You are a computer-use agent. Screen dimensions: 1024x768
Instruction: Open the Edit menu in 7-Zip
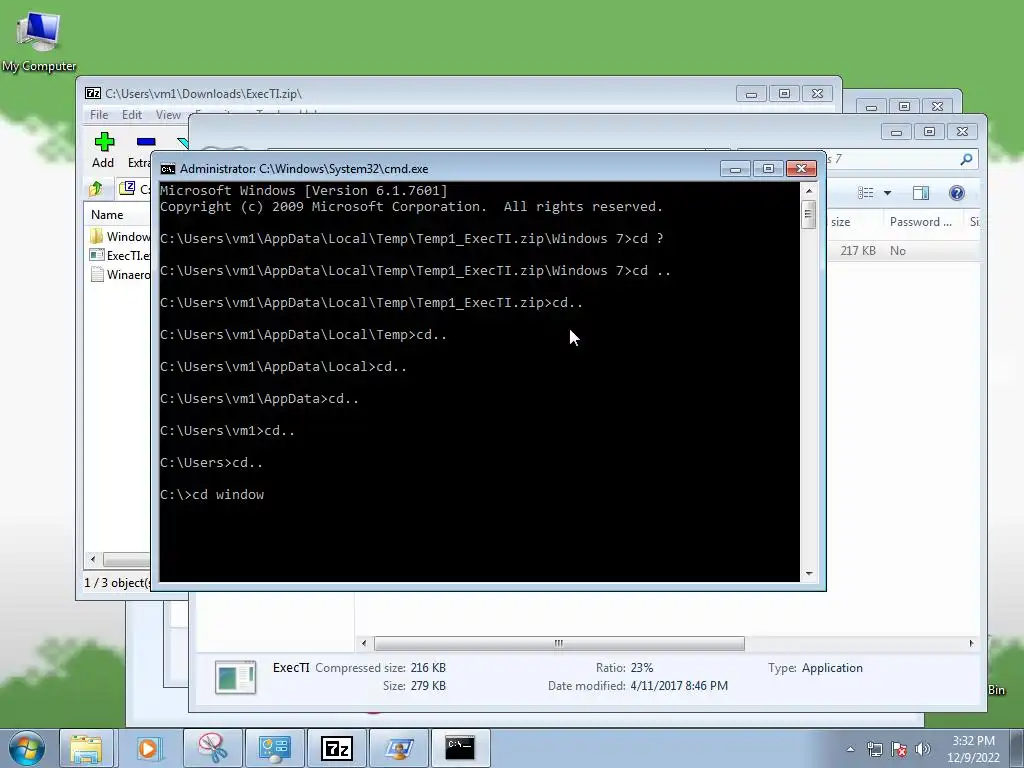[132, 115]
